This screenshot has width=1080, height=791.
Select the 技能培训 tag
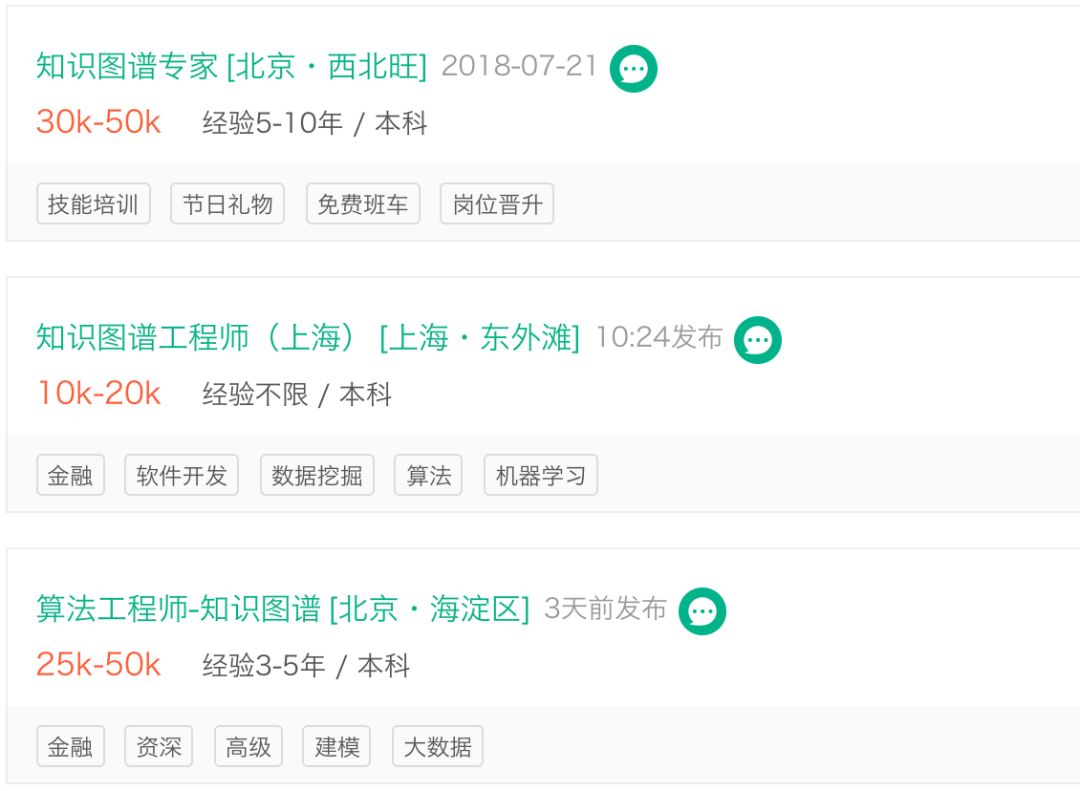[93, 204]
